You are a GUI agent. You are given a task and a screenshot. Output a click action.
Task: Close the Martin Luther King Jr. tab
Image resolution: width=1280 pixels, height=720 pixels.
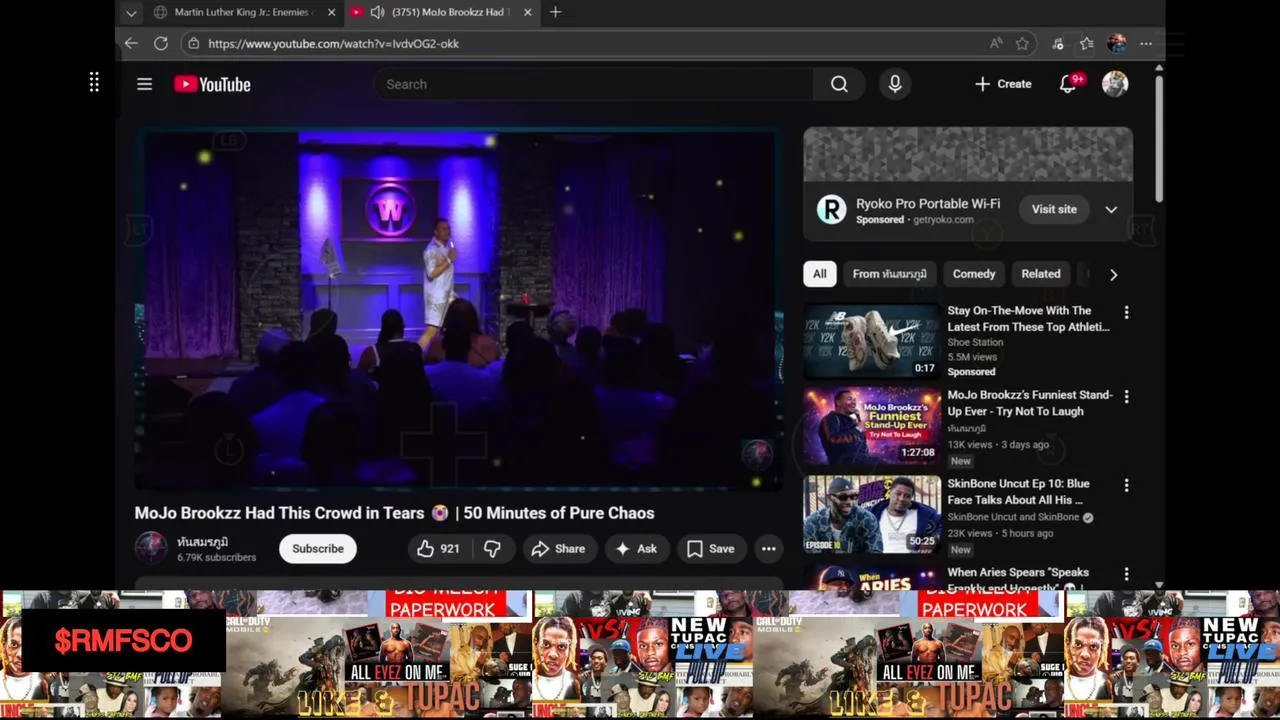pyautogui.click(x=331, y=12)
